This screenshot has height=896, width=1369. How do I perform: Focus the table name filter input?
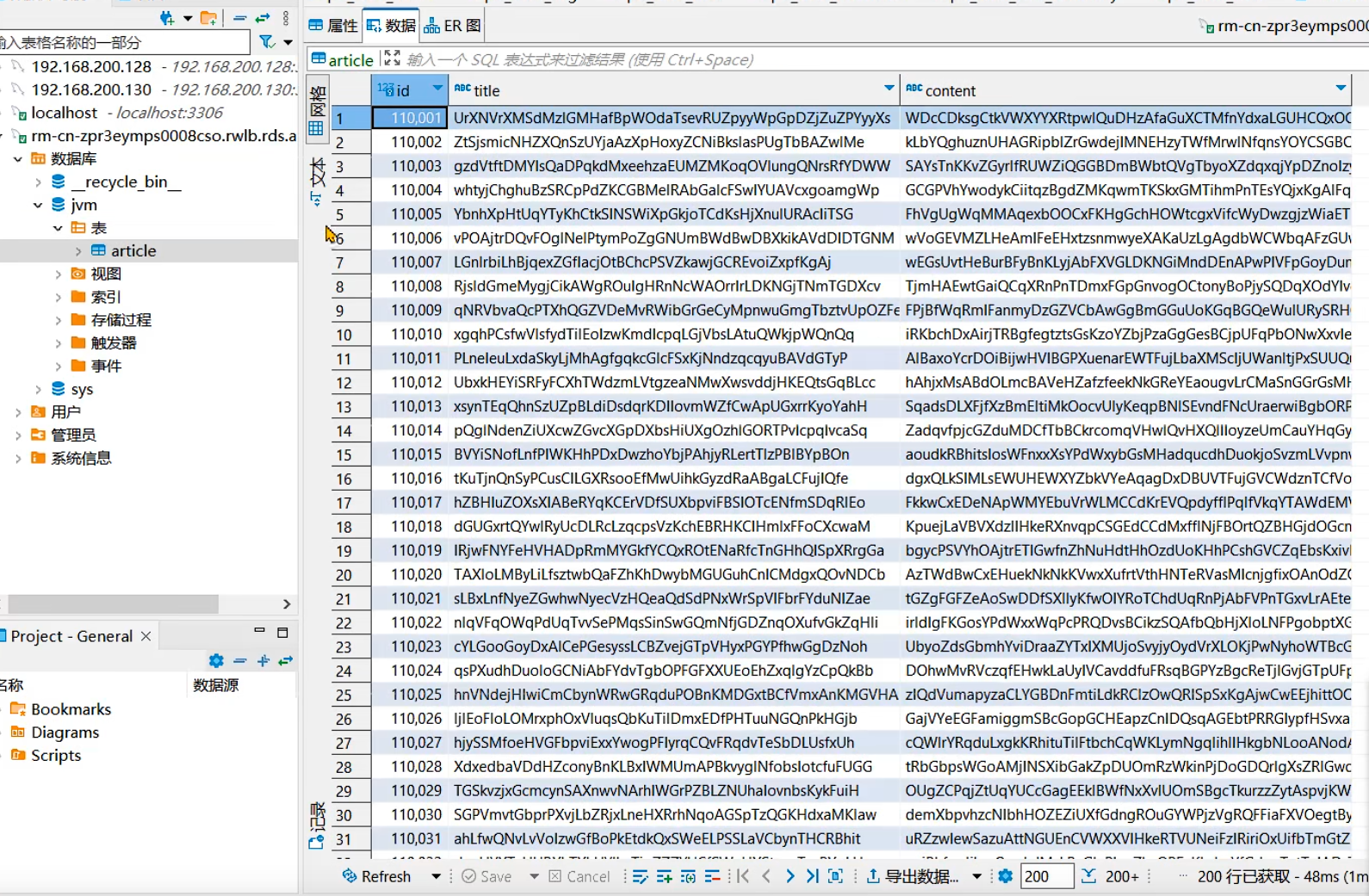(125, 42)
